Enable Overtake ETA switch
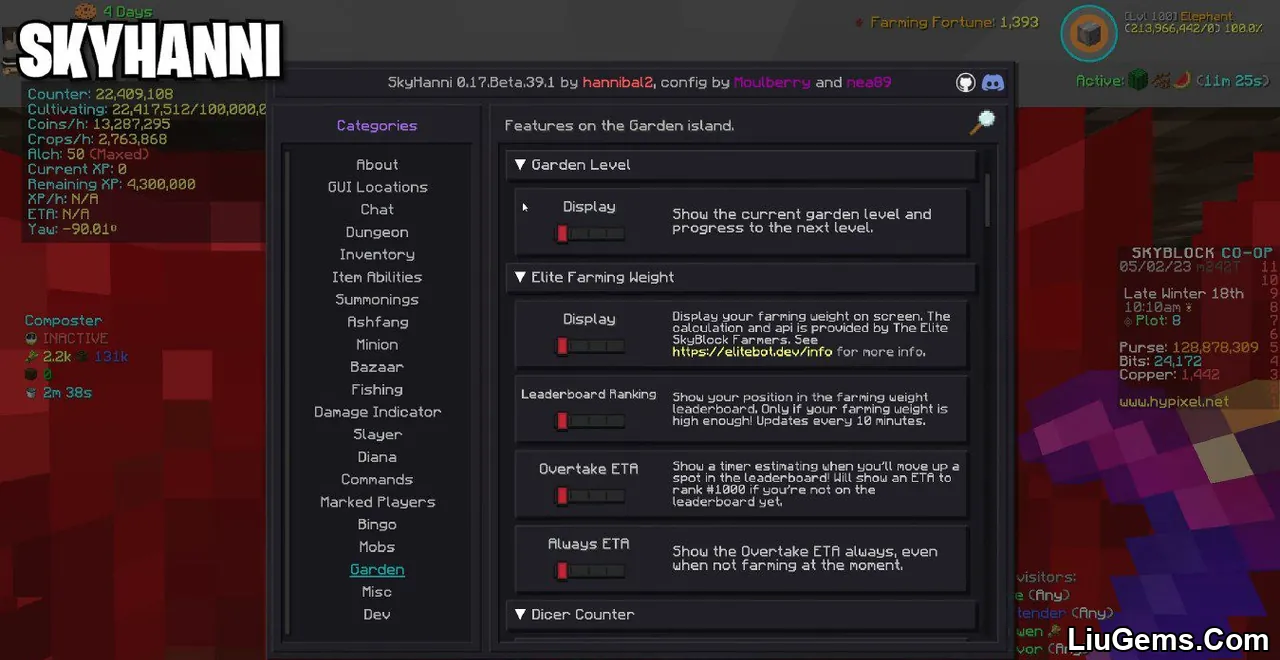 pyautogui.click(x=589, y=496)
